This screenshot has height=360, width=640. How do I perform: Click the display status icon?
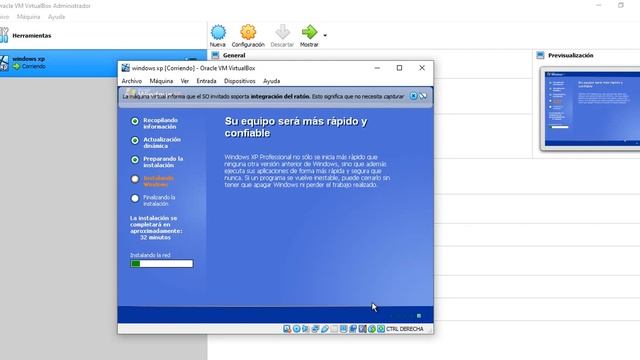pyautogui.click(x=343, y=329)
